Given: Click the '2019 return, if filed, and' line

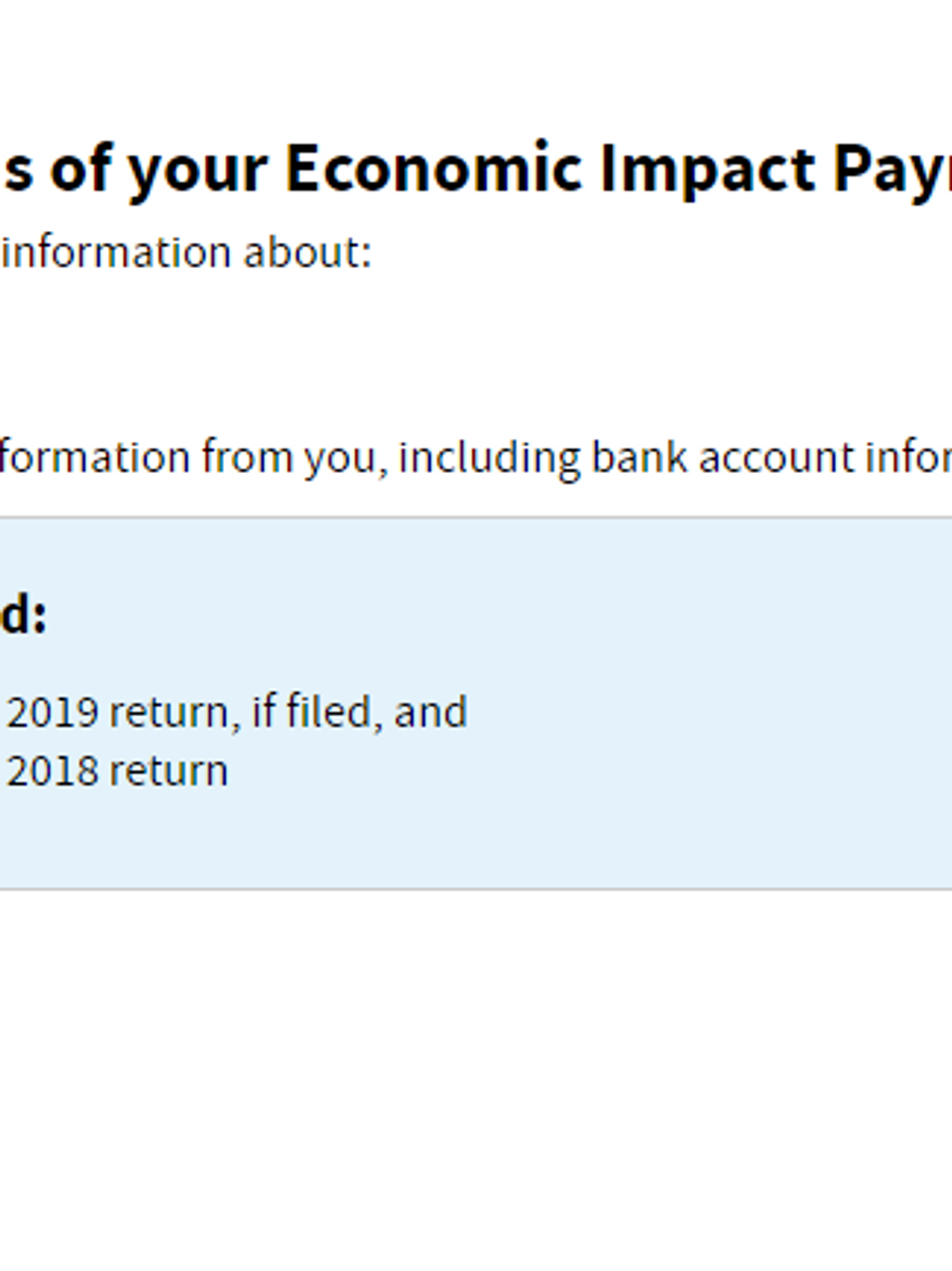Looking at the screenshot, I should click(x=236, y=713).
